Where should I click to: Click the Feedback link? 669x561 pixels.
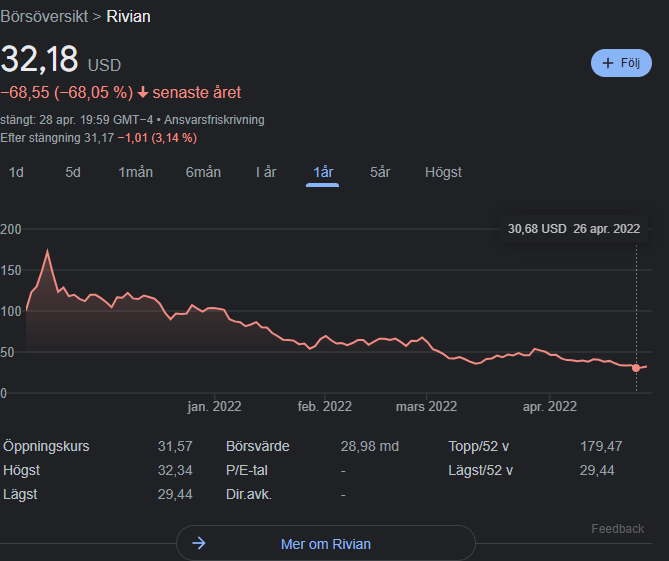[617, 529]
